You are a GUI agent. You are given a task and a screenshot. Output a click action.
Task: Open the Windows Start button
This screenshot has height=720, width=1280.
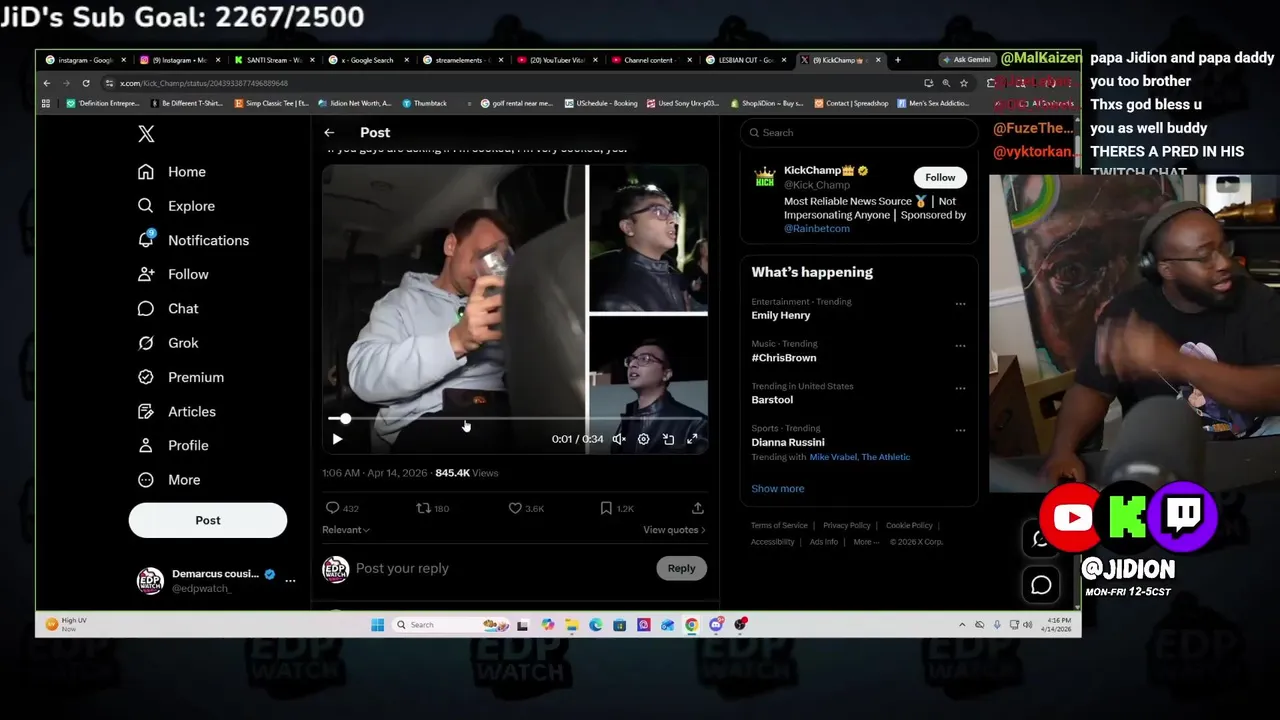coord(377,625)
